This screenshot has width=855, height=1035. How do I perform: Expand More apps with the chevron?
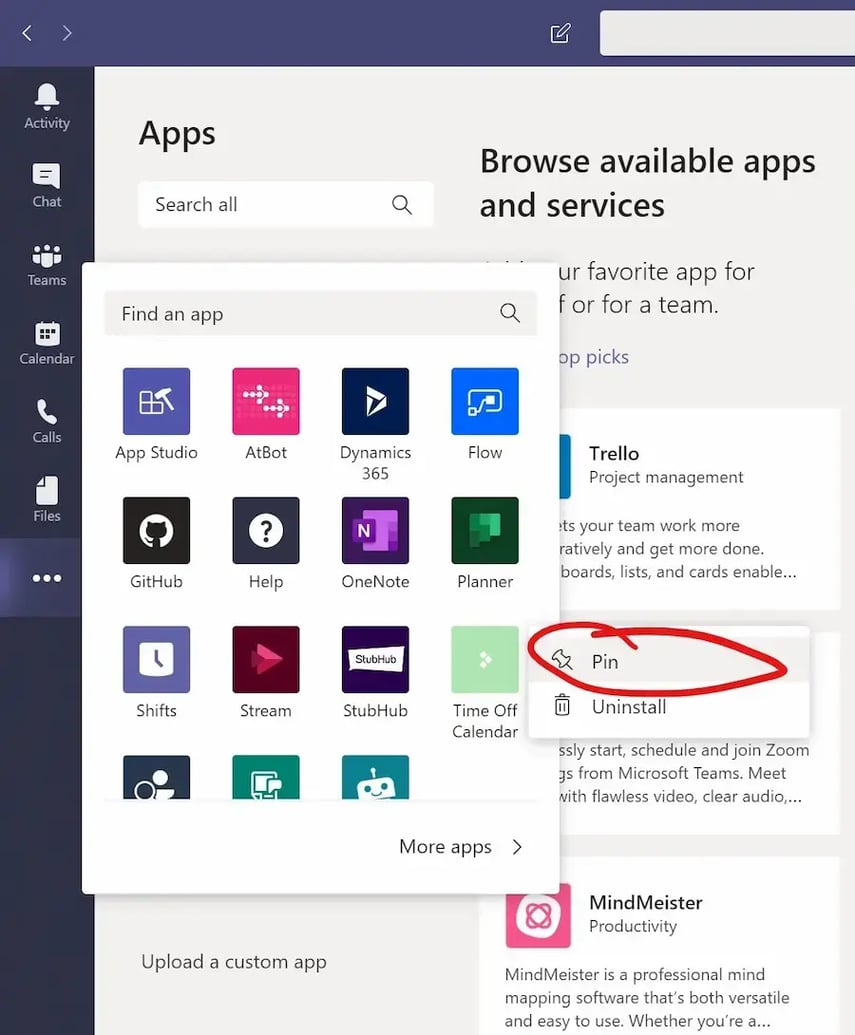coord(517,847)
